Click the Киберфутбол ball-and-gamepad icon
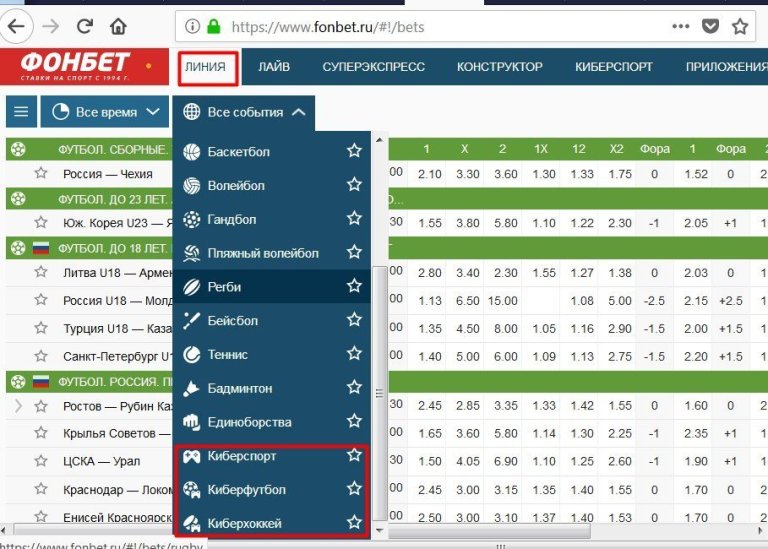 coord(192,490)
